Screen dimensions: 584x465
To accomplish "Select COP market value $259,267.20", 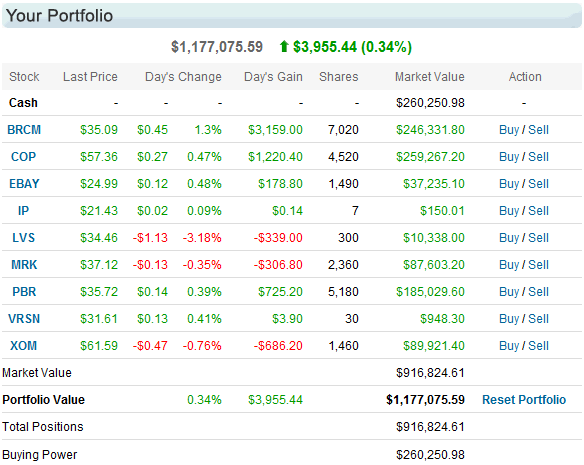I will [430, 156].
